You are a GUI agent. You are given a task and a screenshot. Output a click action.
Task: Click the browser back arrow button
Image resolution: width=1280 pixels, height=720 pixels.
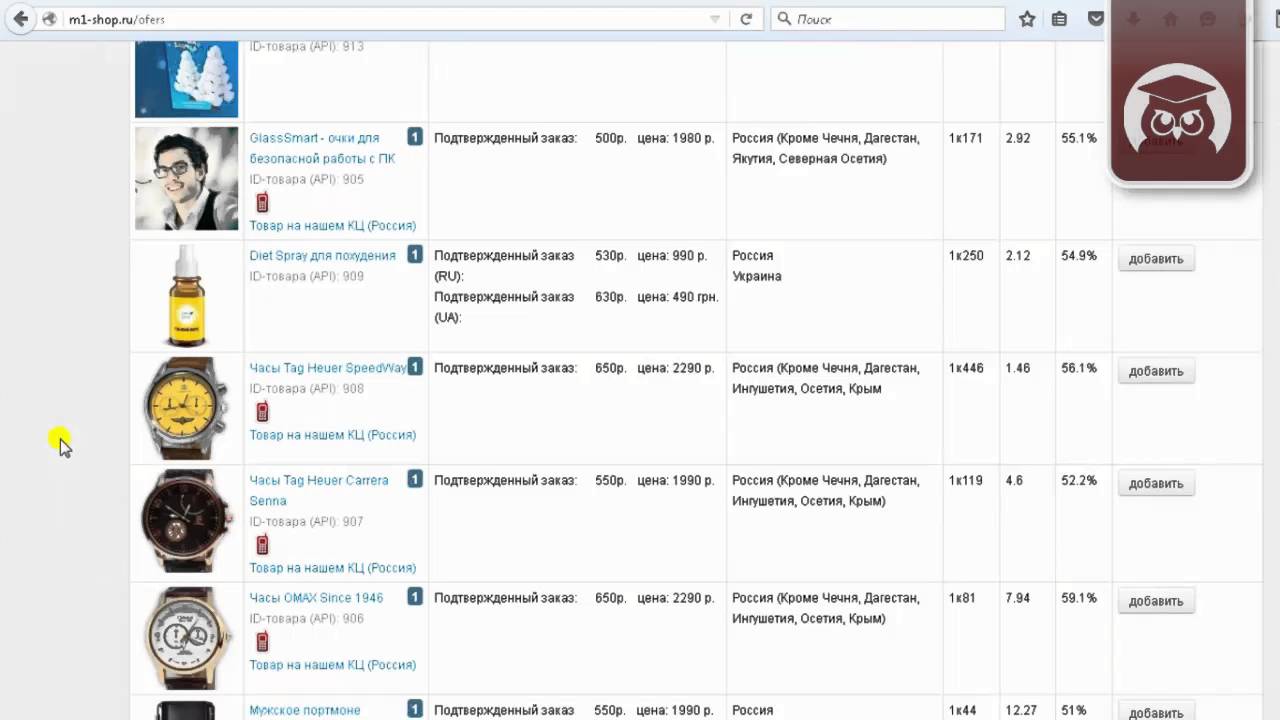click(x=20, y=19)
